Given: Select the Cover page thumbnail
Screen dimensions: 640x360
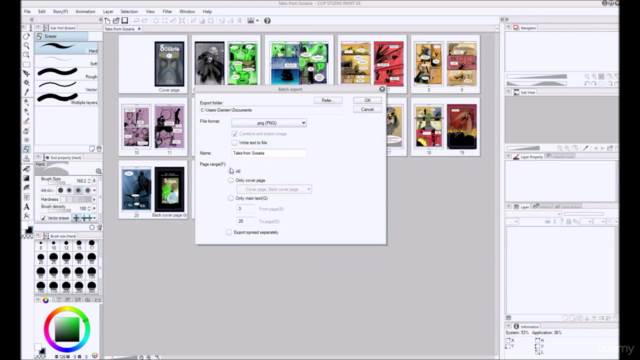Looking at the screenshot, I should pyautogui.click(x=169, y=64).
